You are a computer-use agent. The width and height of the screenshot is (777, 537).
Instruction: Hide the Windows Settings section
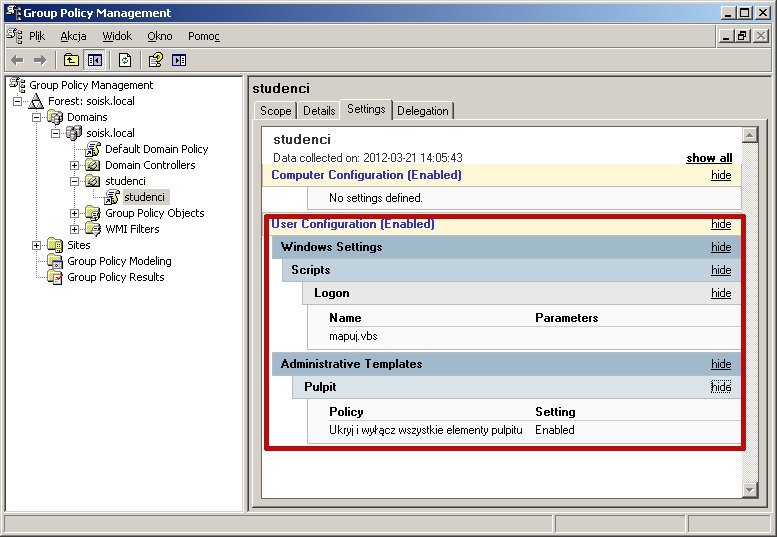pyautogui.click(x=721, y=247)
